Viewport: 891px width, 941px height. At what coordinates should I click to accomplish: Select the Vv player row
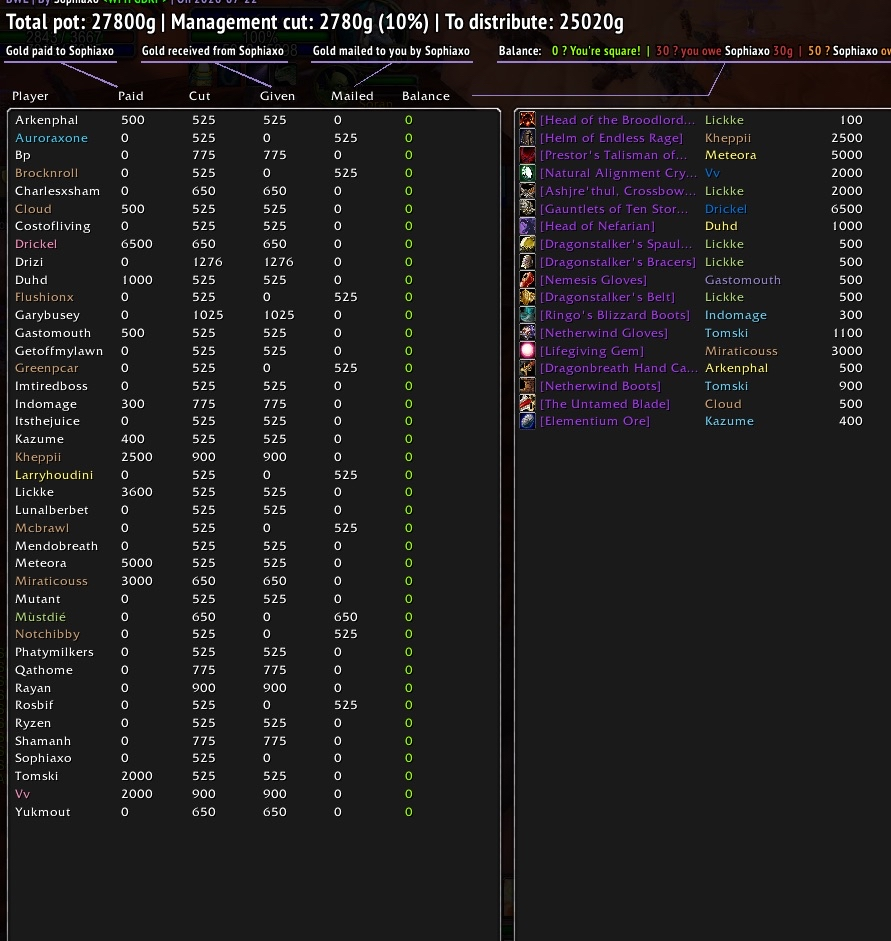(x=254, y=794)
